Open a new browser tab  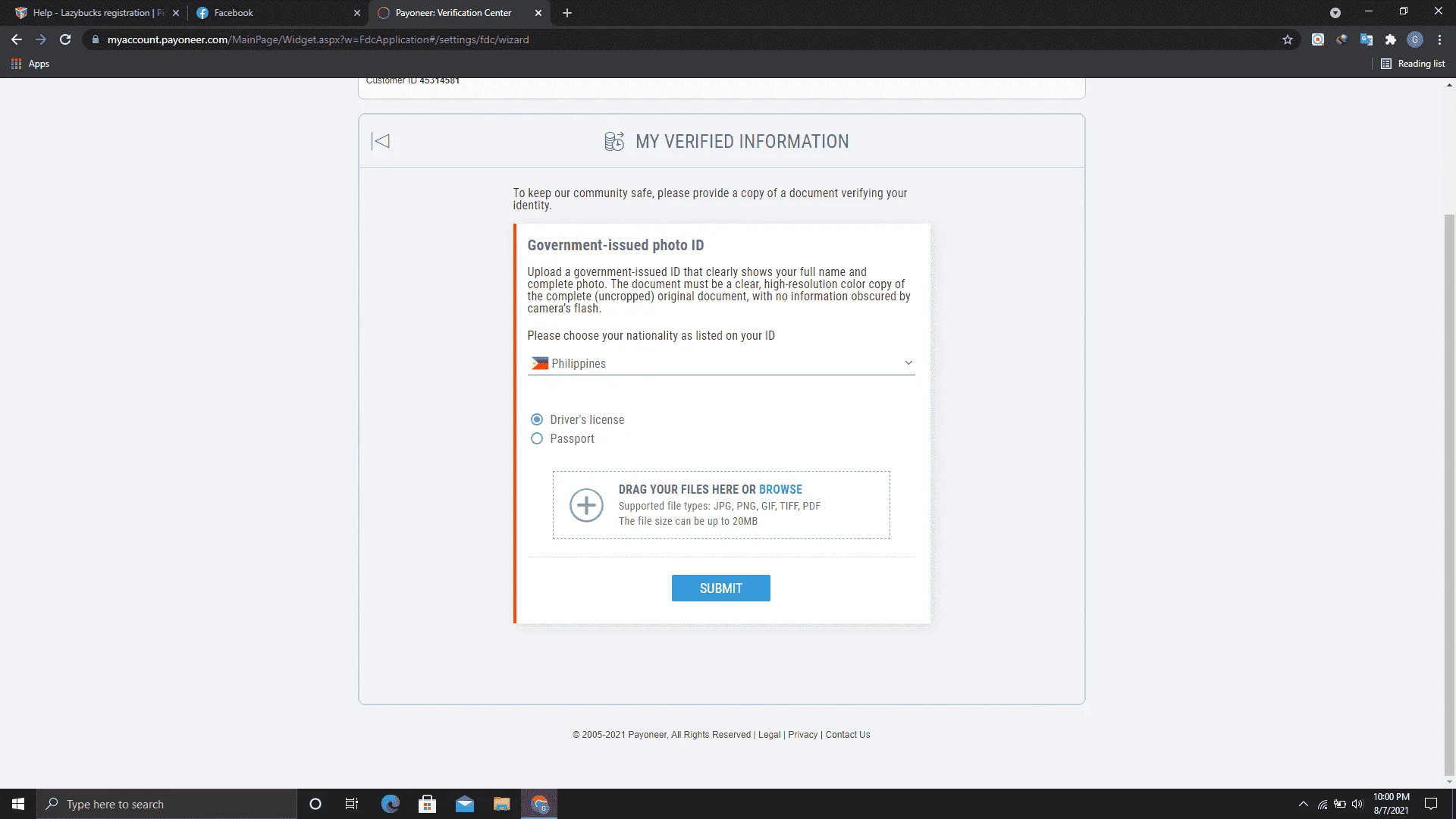click(567, 13)
